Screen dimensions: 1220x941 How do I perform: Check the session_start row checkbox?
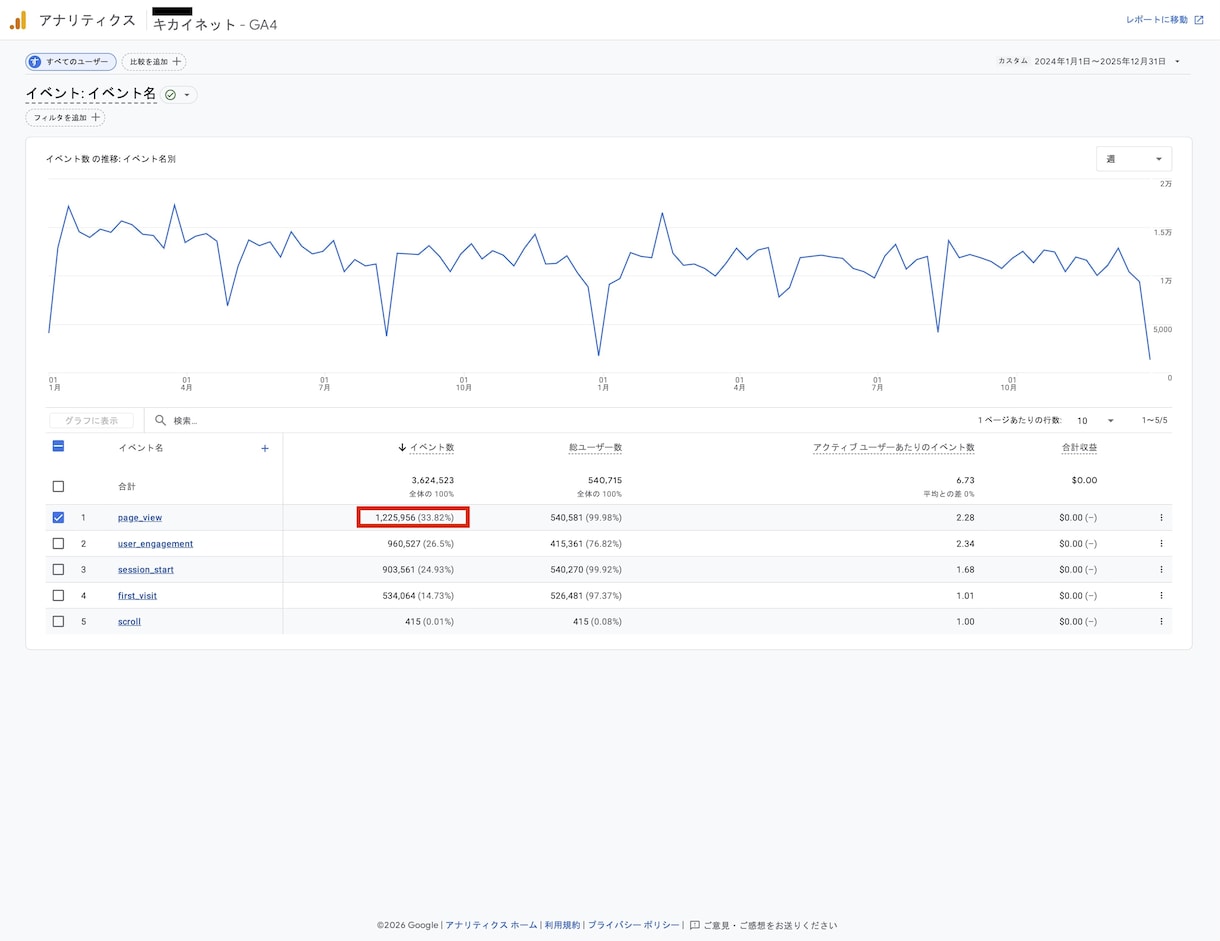58,570
